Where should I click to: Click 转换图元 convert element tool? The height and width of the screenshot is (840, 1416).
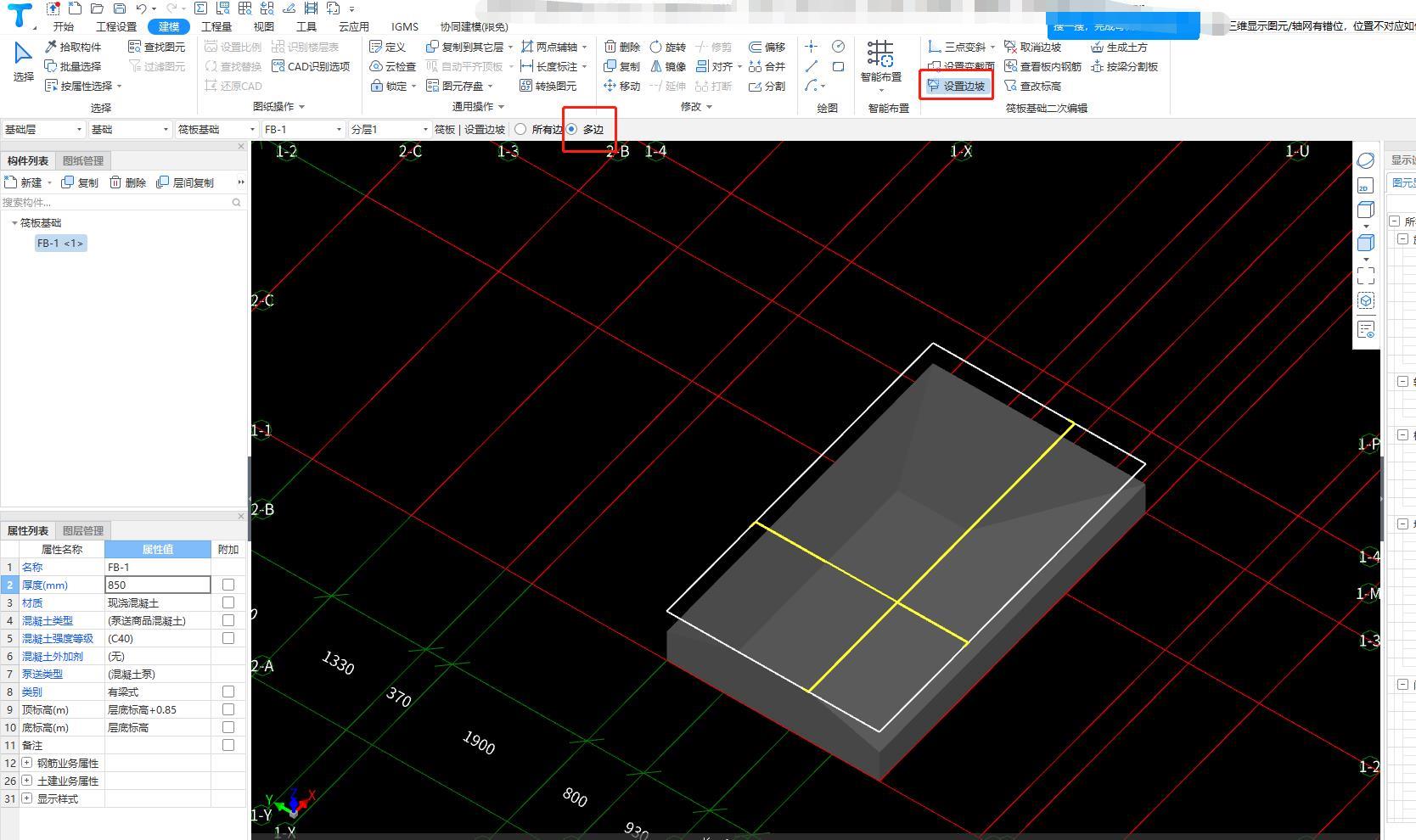pos(548,86)
